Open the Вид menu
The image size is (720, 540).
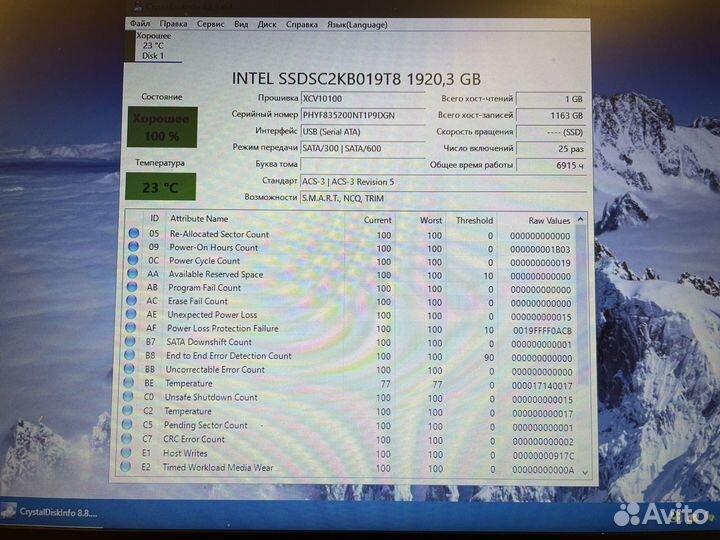(241, 24)
